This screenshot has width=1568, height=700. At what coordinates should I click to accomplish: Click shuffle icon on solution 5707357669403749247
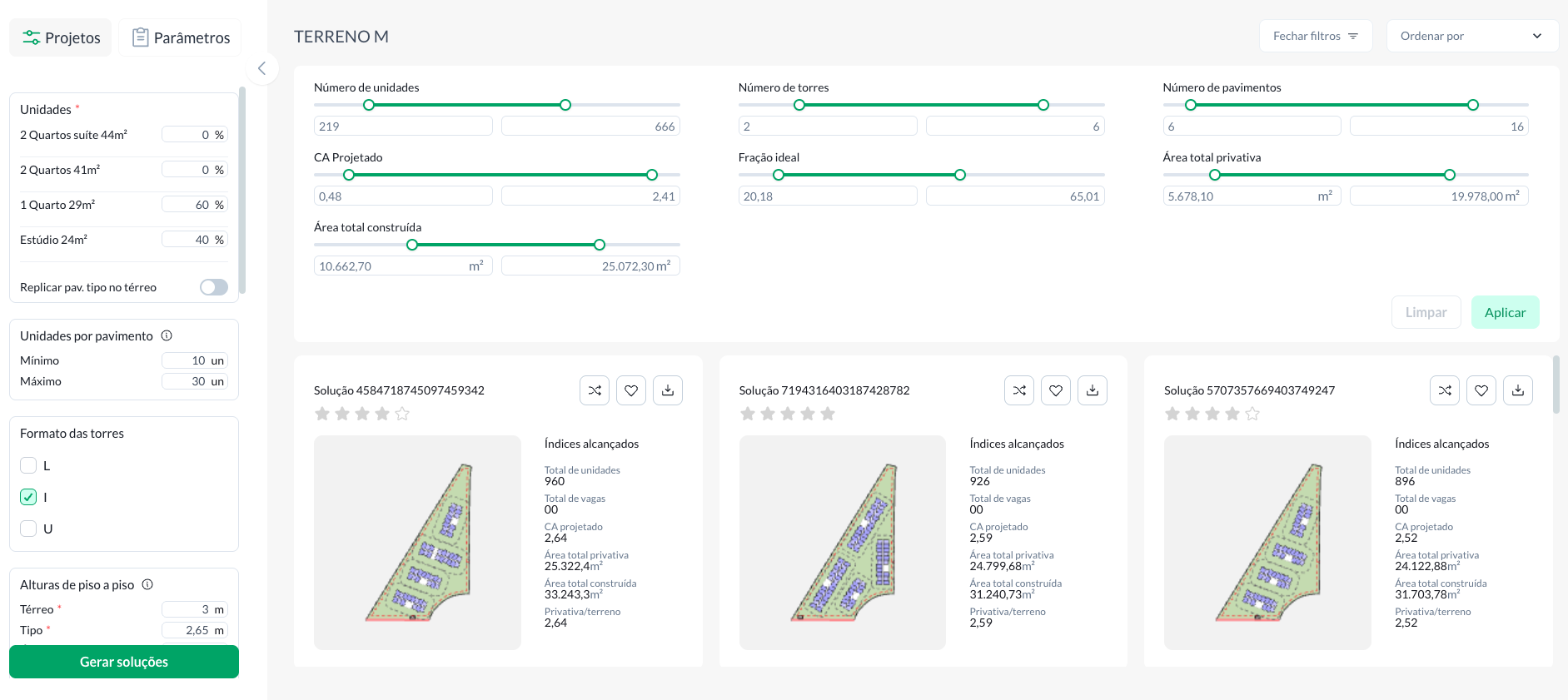point(1445,390)
